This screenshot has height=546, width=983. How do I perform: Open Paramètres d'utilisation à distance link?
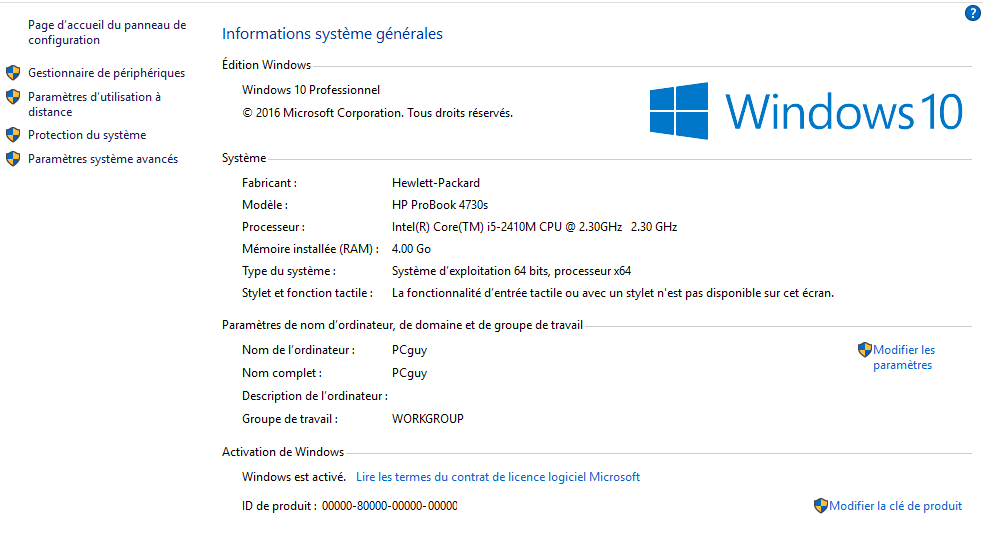(x=94, y=104)
